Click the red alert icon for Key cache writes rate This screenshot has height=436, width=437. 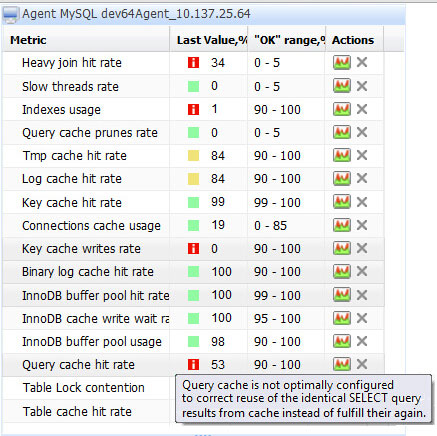point(193,249)
